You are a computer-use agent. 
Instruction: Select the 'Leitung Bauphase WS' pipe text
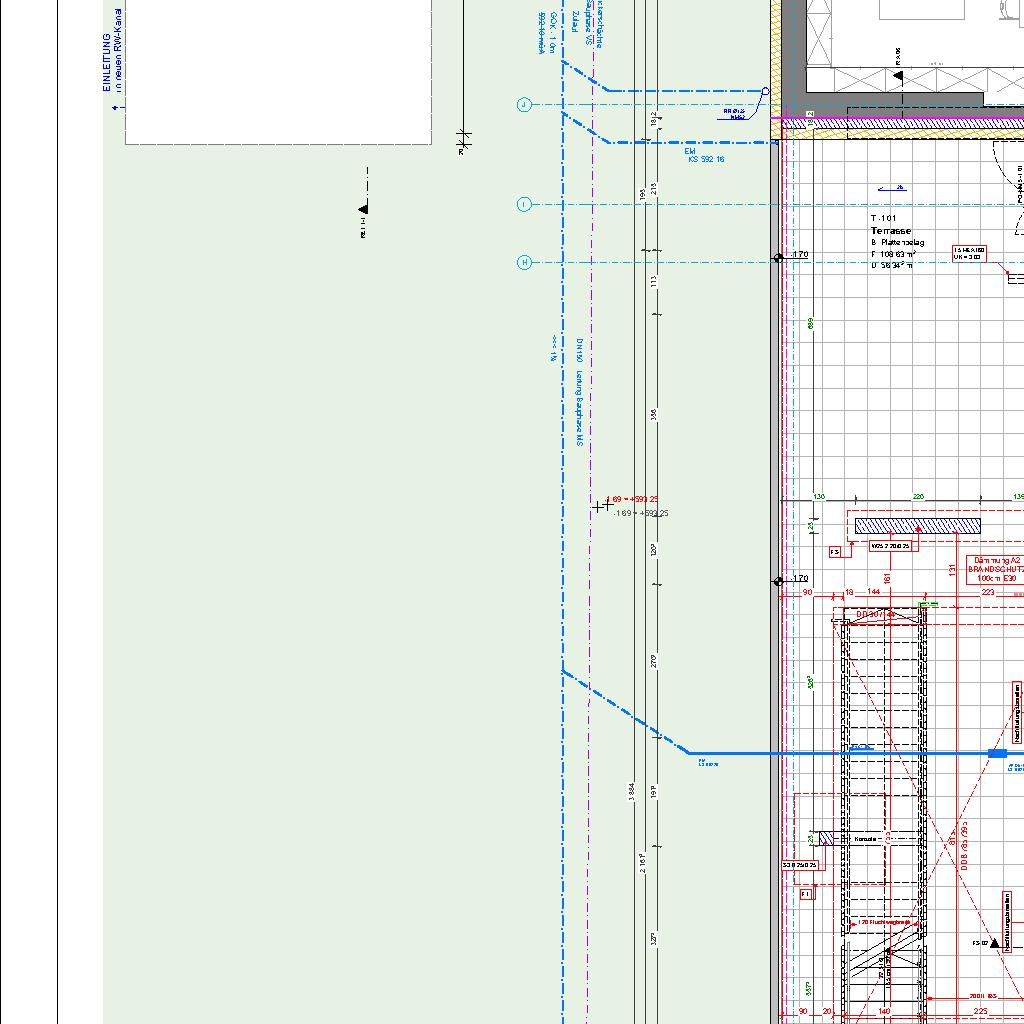click(x=579, y=408)
